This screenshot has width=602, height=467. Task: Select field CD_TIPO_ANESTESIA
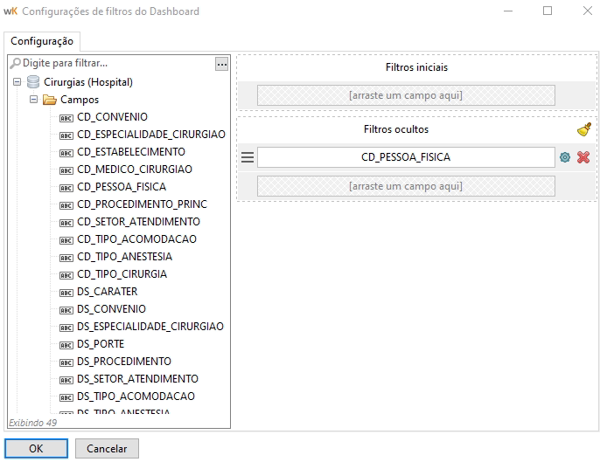(x=124, y=257)
